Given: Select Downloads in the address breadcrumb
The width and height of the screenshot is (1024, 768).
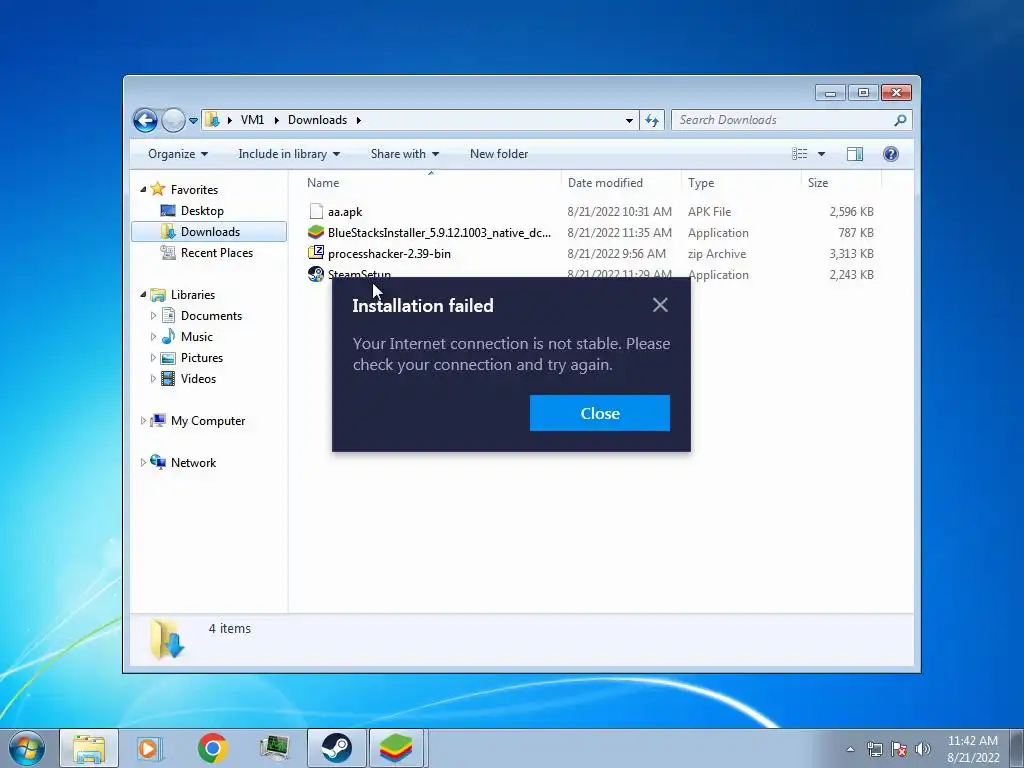Looking at the screenshot, I should point(317,120).
